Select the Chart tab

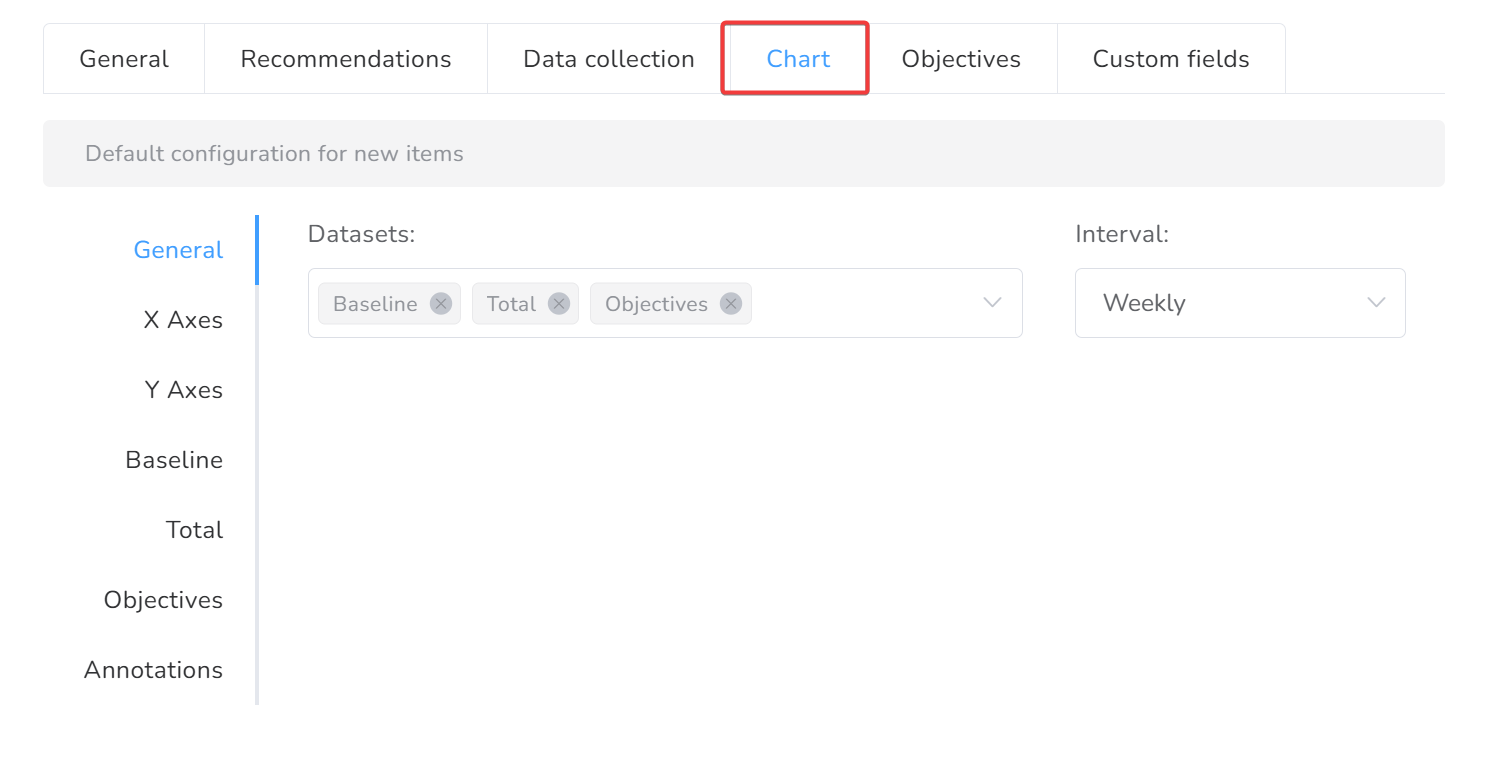pyautogui.click(x=798, y=59)
